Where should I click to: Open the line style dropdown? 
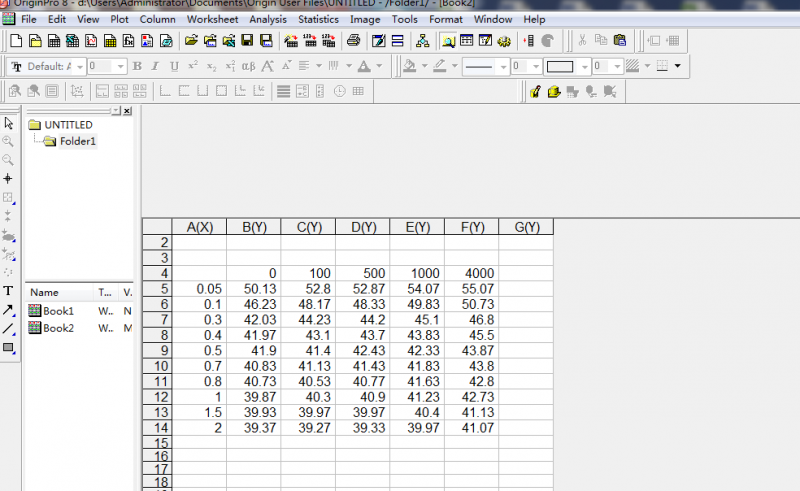503,67
